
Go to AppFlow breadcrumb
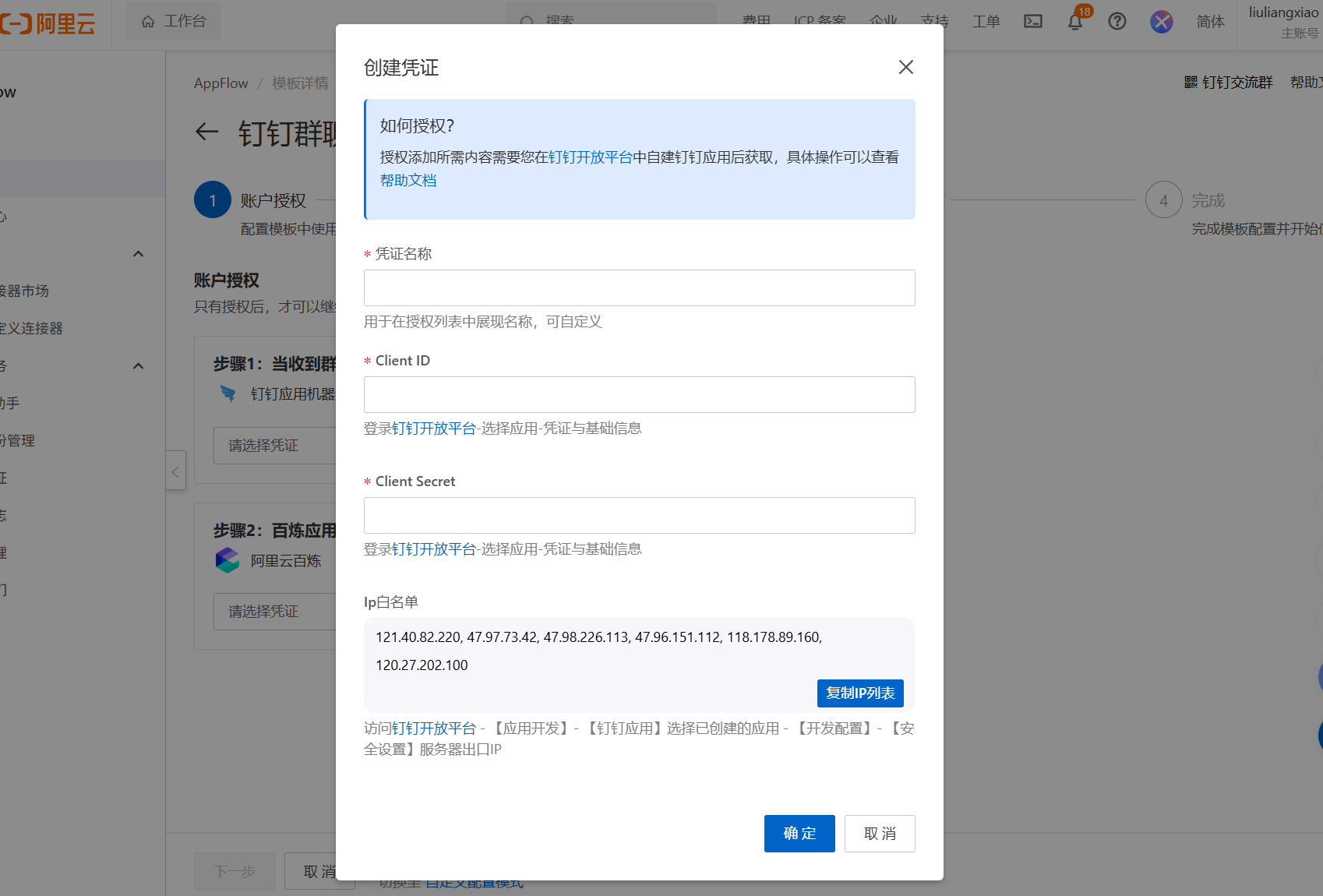tap(221, 83)
